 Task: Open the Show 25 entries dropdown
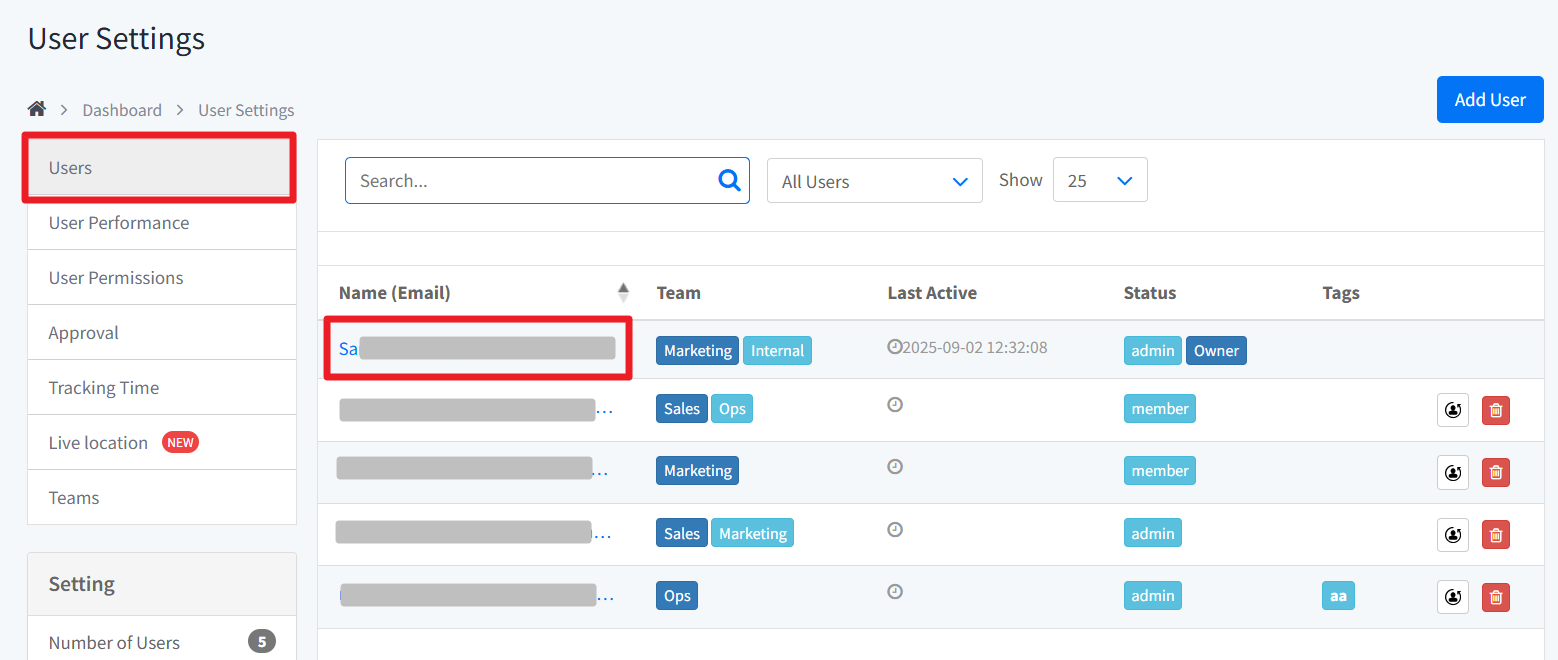[x=1099, y=181]
